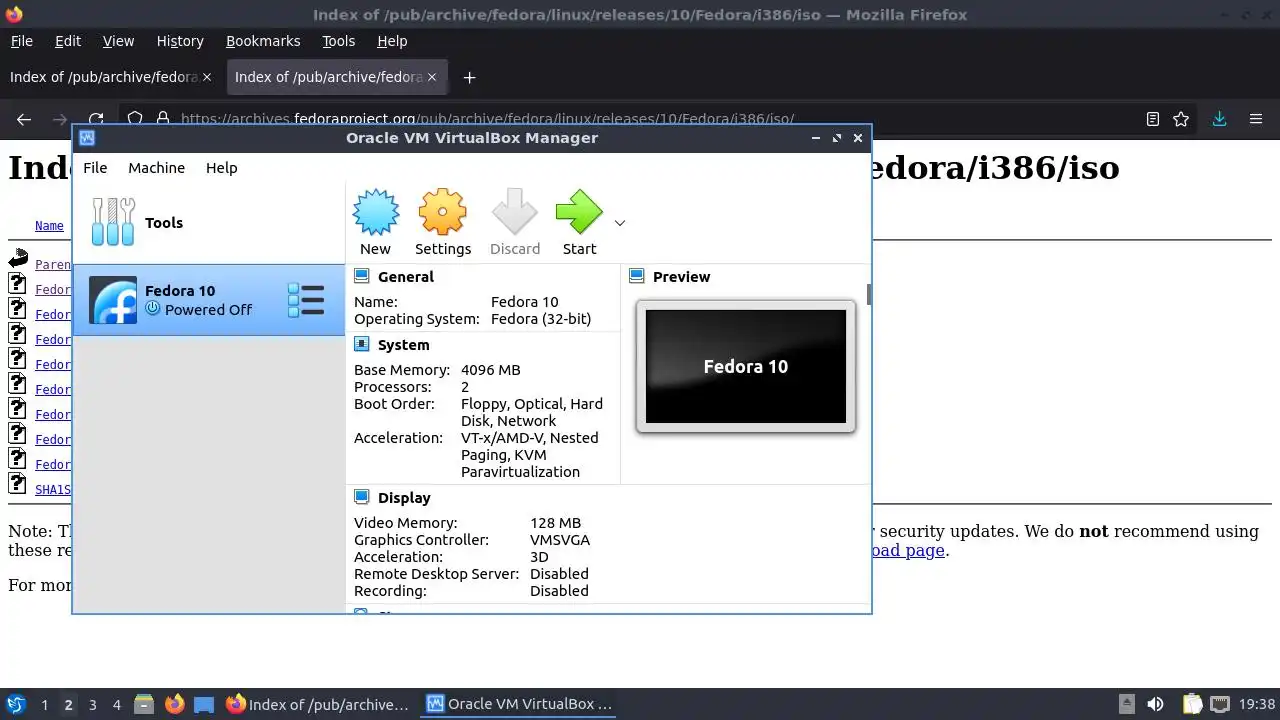
Task: Click the removable media tray icon
Action: 1127,704
